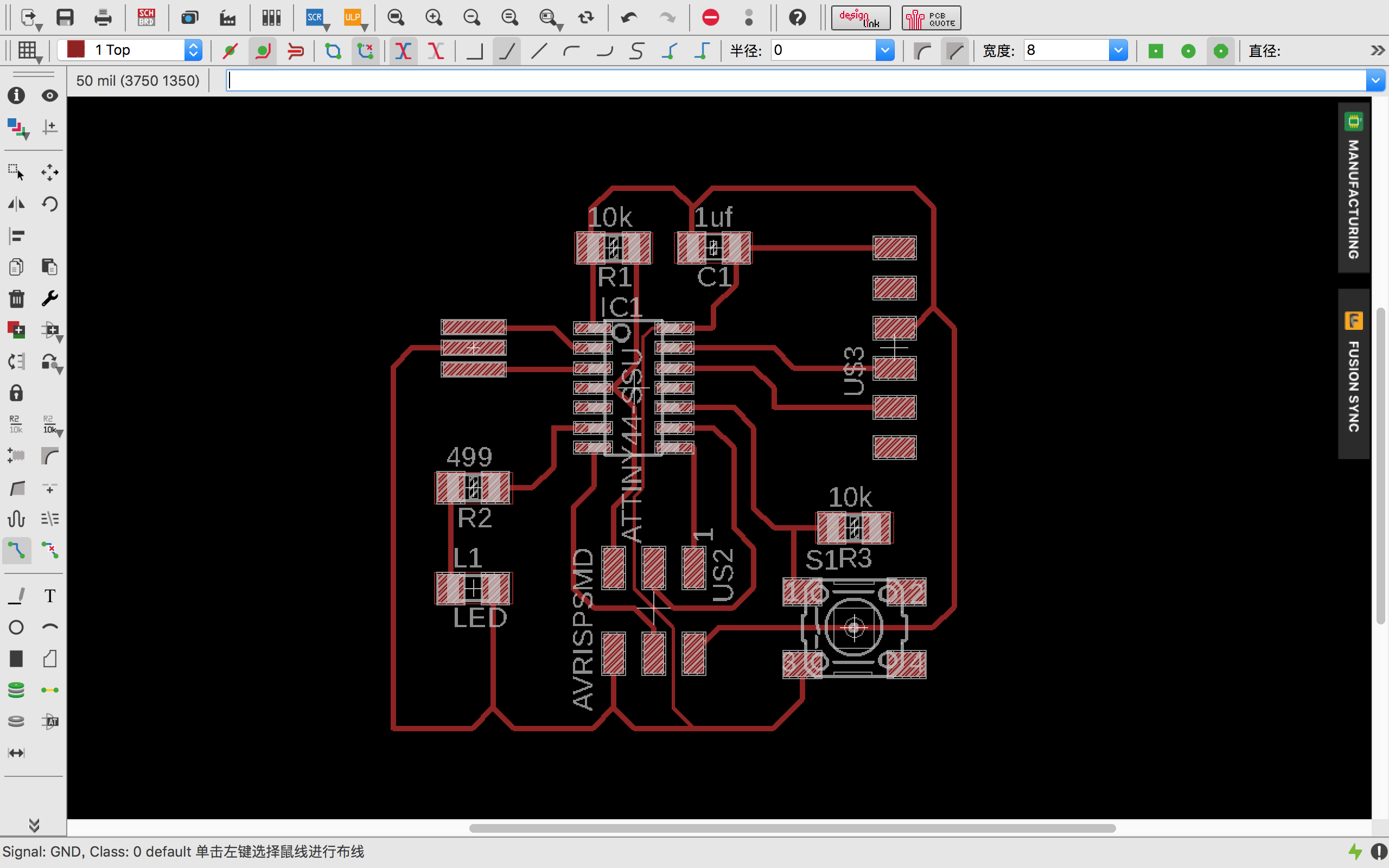Select round via shape option
The height and width of the screenshot is (868, 1389).
click(1188, 51)
